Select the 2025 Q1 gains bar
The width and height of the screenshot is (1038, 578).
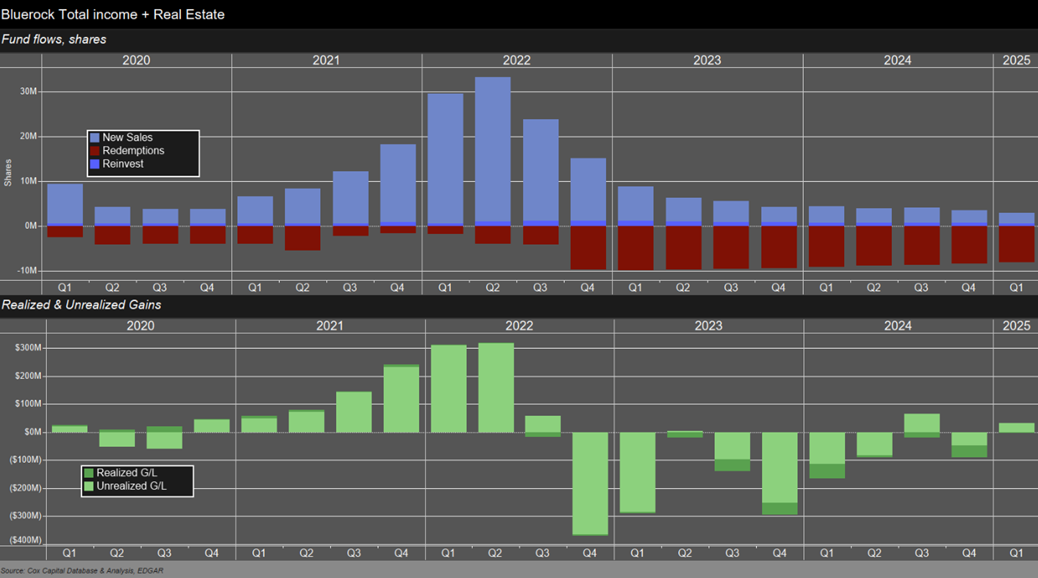tap(1017, 427)
